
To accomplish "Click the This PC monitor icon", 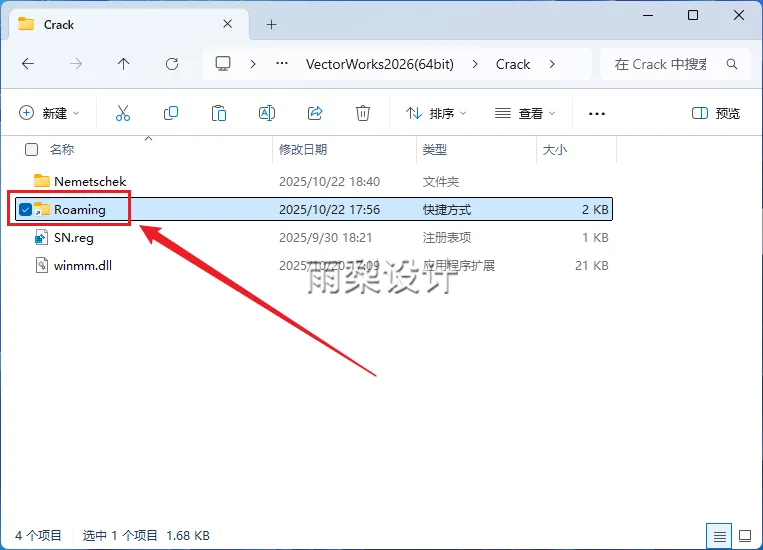I will (x=223, y=64).
